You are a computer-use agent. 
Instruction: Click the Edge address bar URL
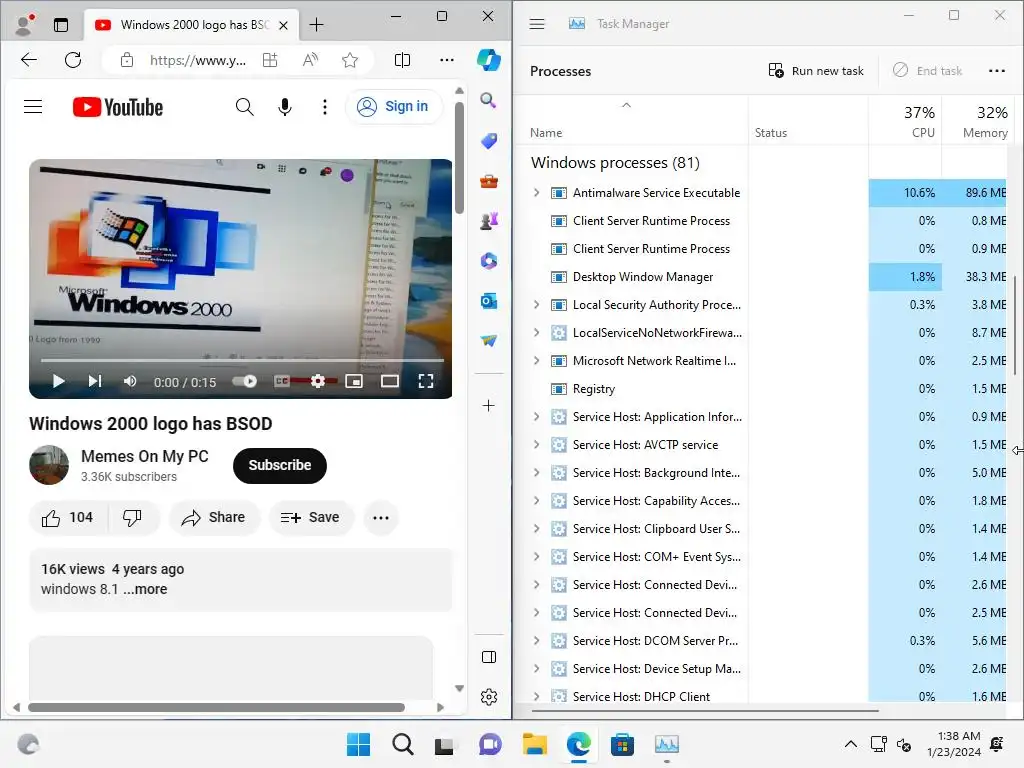coord(198,60)
